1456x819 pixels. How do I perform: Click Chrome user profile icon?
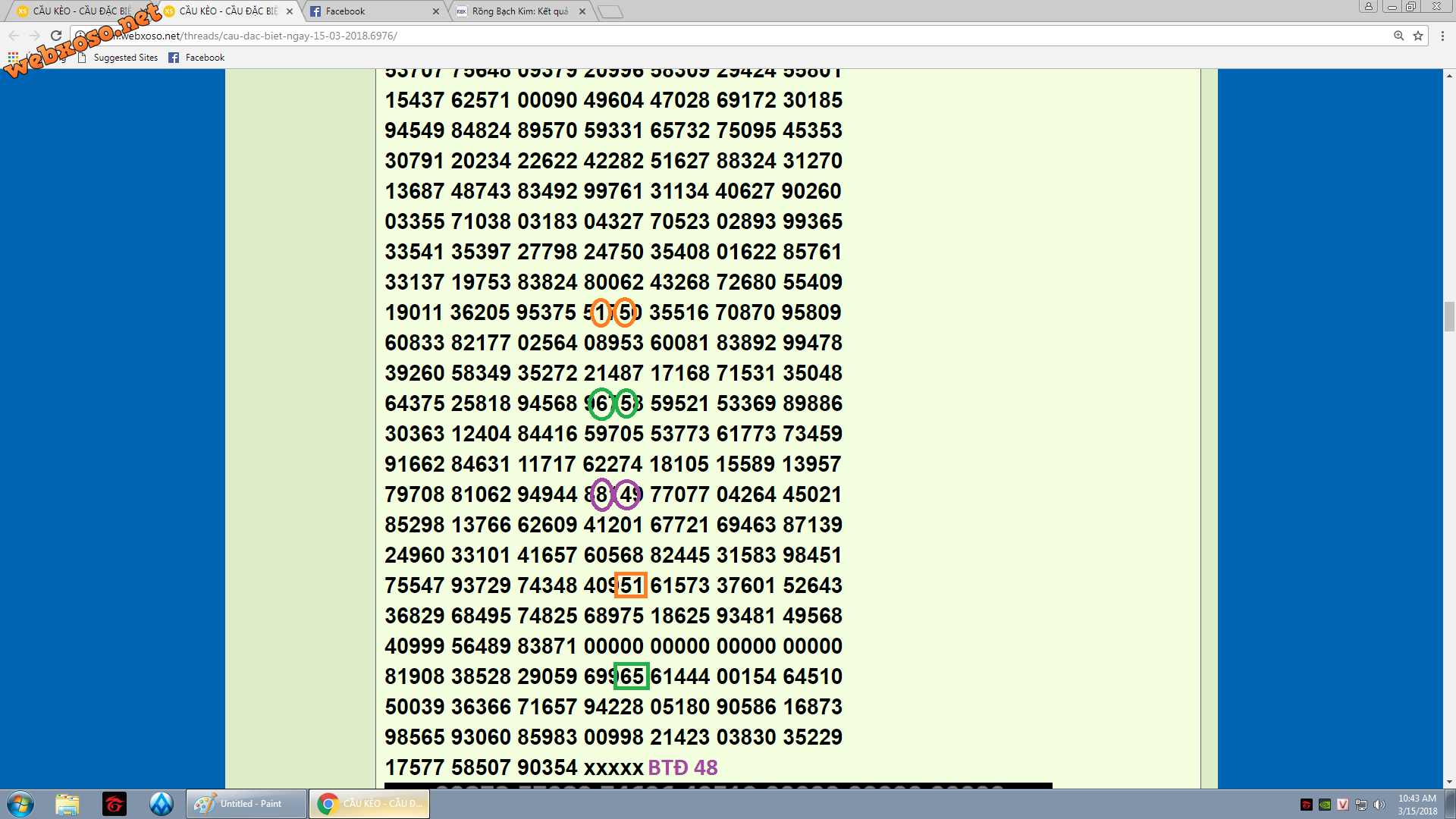tap(1369, 6)
